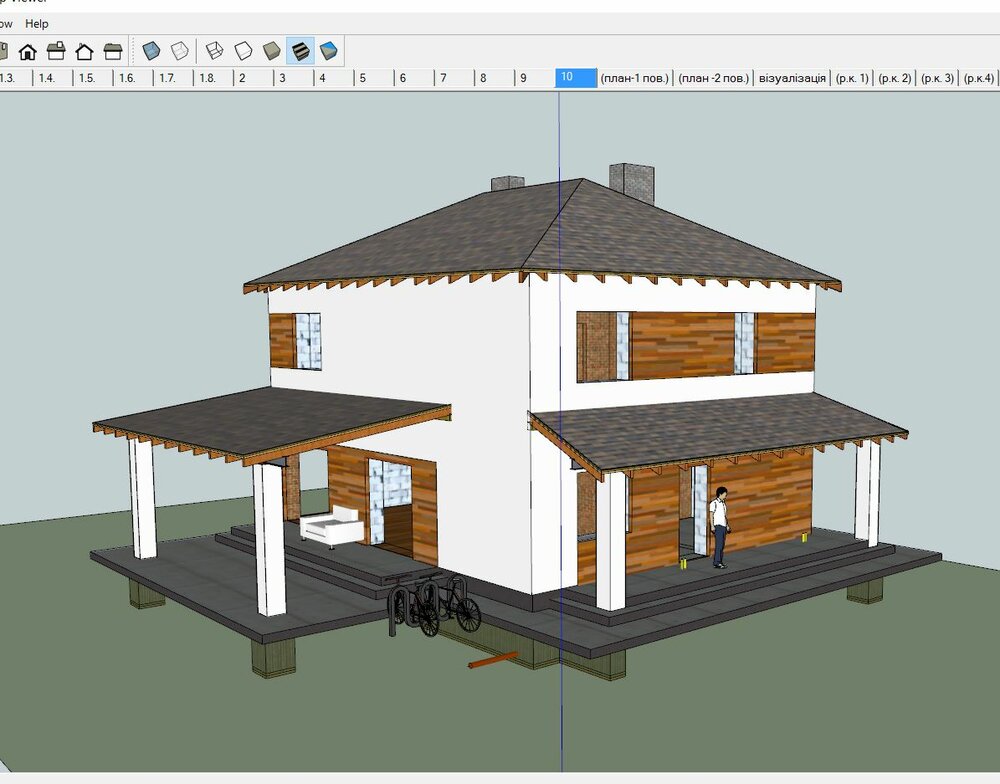Open the (план-1 пов.) scene tab

click(635, 78)
